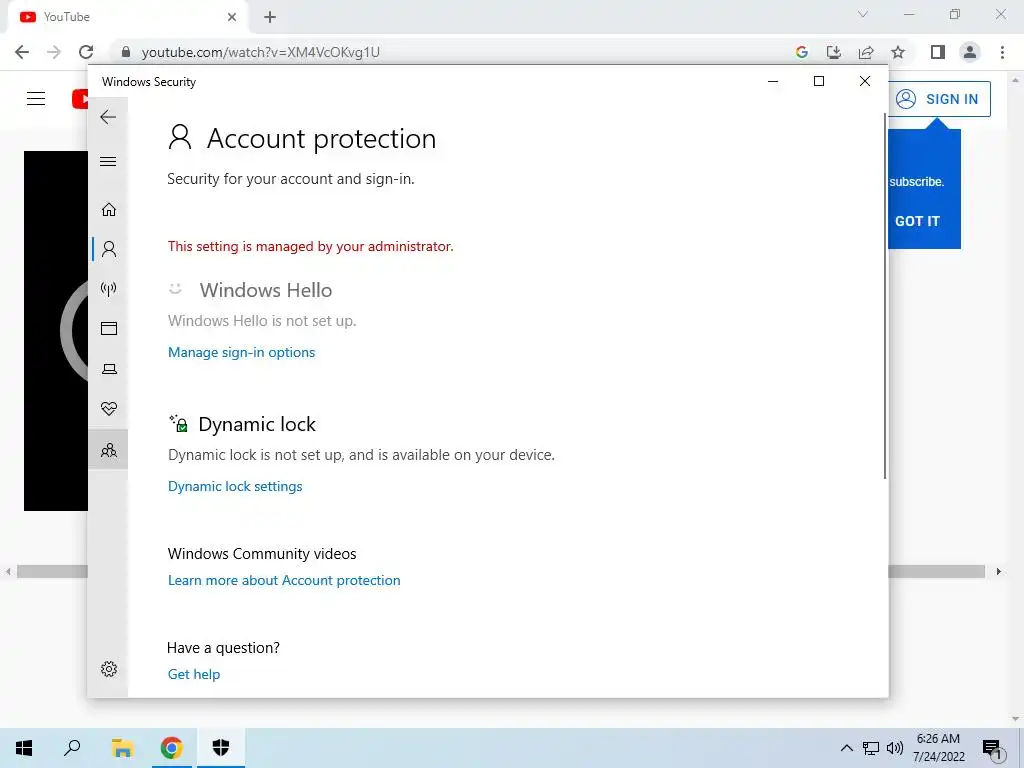Screen dimensions: 1024x768
Task: Open Dynamic lock settings link
Action: click(x=235, y=487)
